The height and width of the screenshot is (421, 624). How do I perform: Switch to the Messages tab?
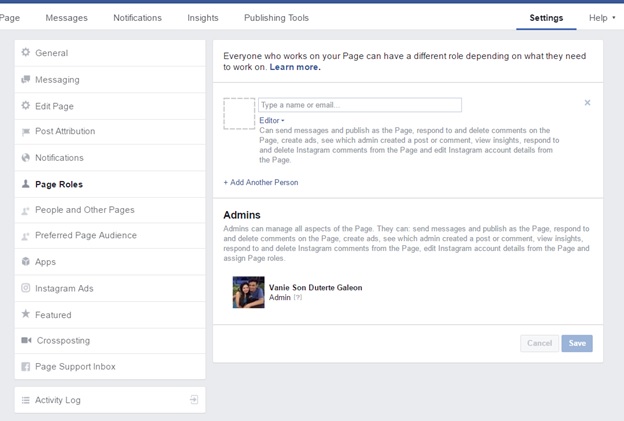point(66,18)
